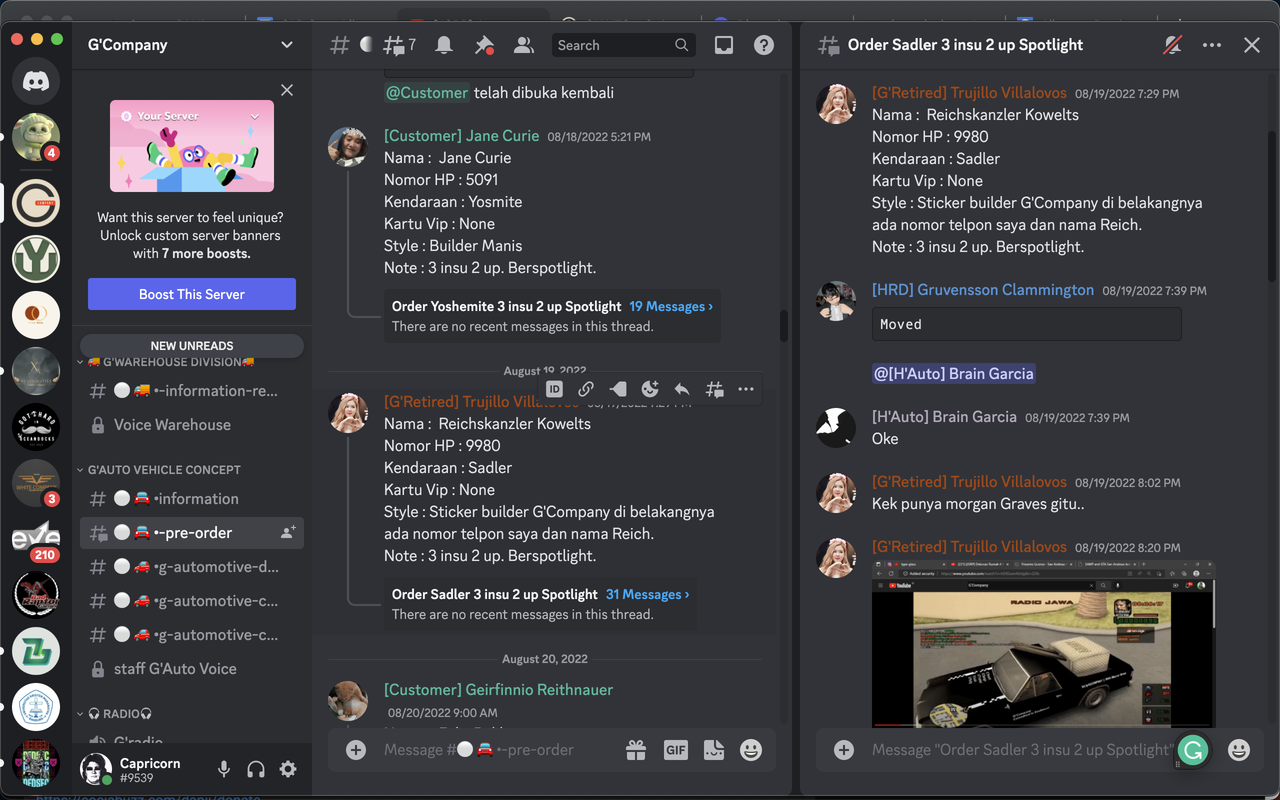Click Grammarly icon in thread input
The image size is (1280, 800).
pos(1193,750)
